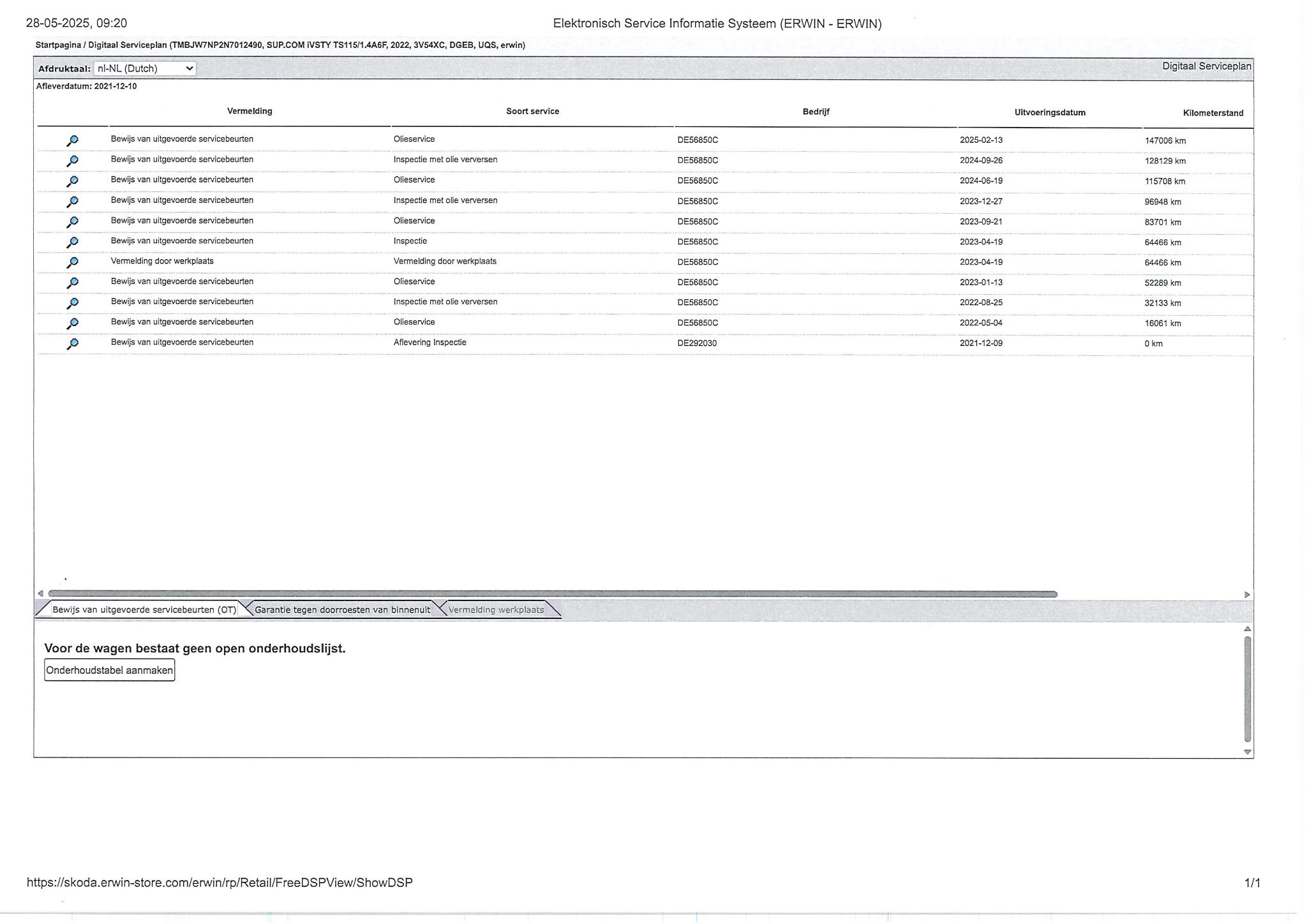Click the Soort service column header
The image size is (1307, 924).
[x=532, y=111]
